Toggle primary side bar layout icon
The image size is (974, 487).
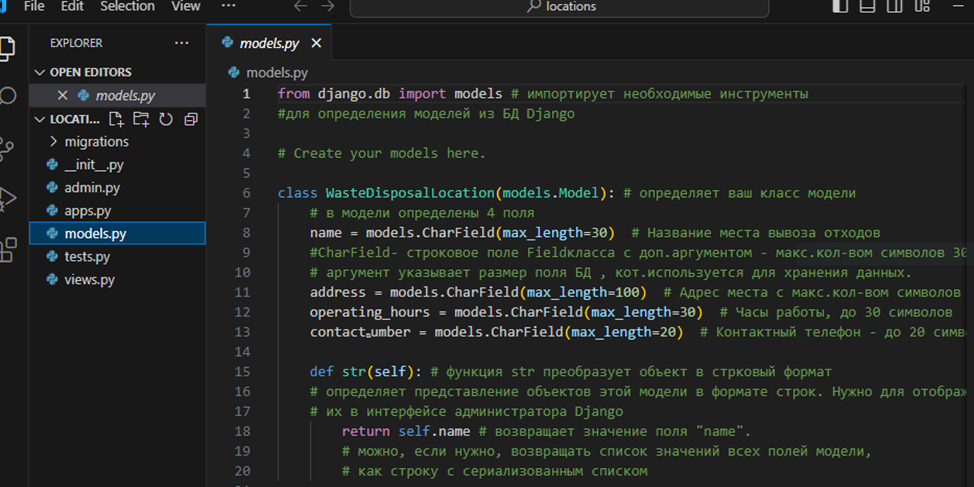(840, 6)
